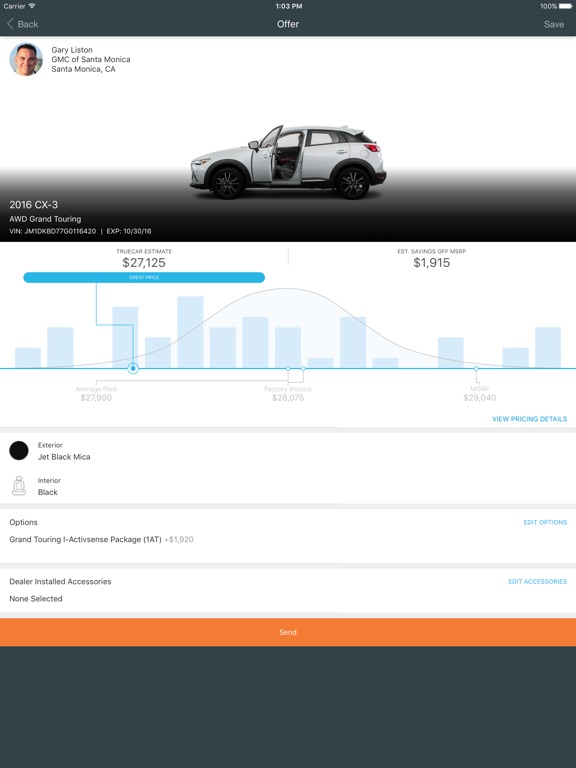The image size is (576, 768).
Task: Click the 'Black' interior color text
Action: [x=48, y=492]
